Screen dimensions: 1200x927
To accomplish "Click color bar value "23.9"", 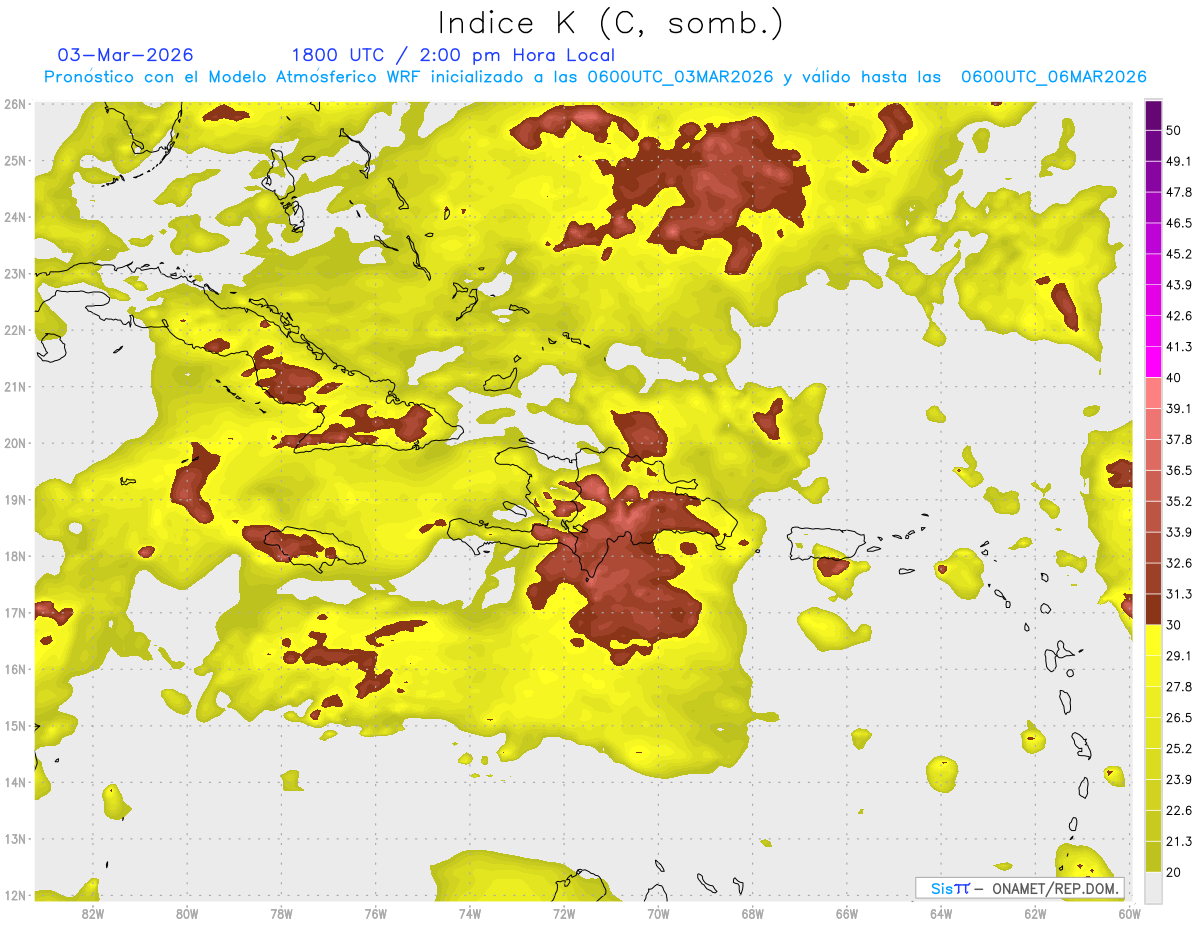I will coord(1179,780).
